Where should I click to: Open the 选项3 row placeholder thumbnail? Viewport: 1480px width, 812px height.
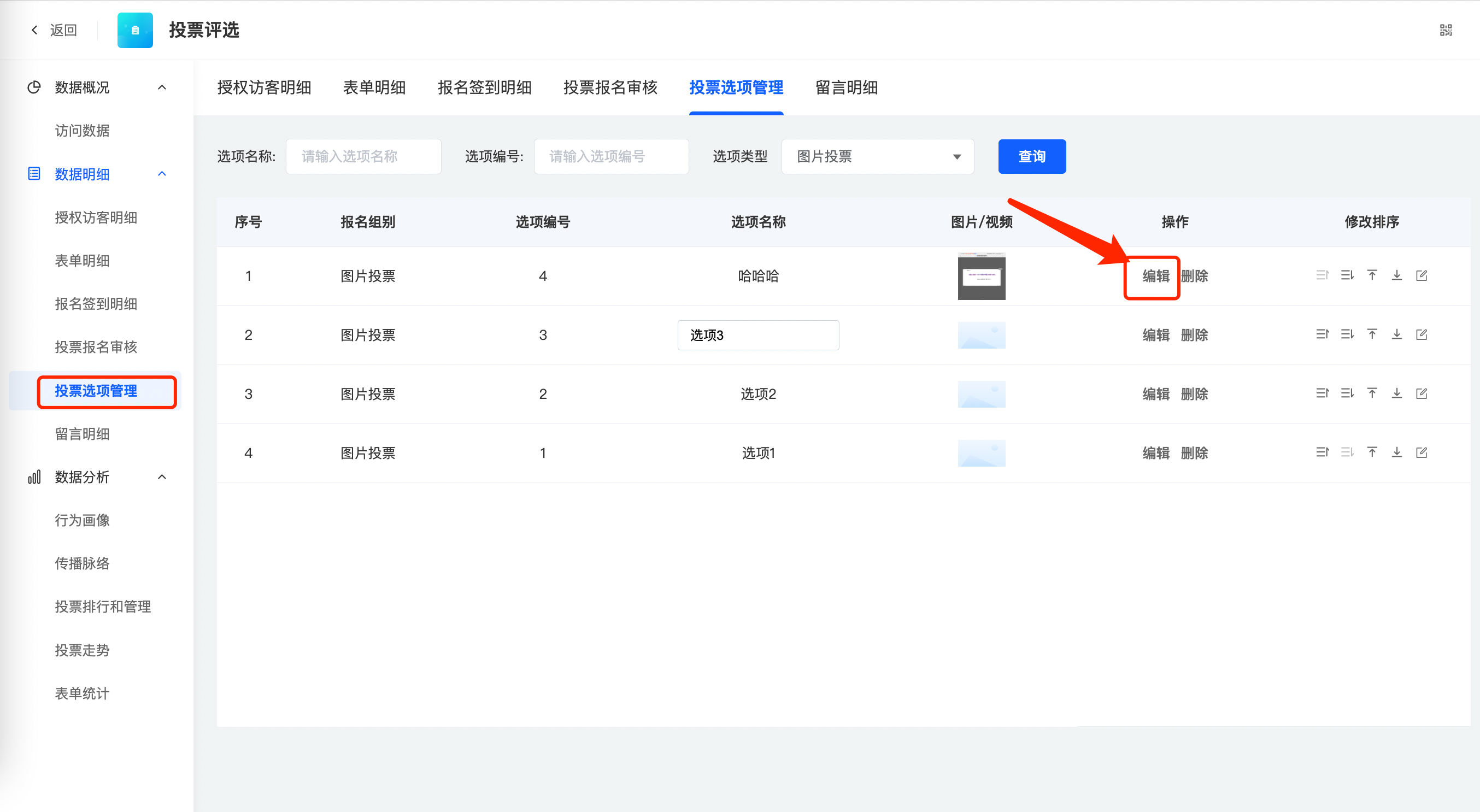click(982, 336)
